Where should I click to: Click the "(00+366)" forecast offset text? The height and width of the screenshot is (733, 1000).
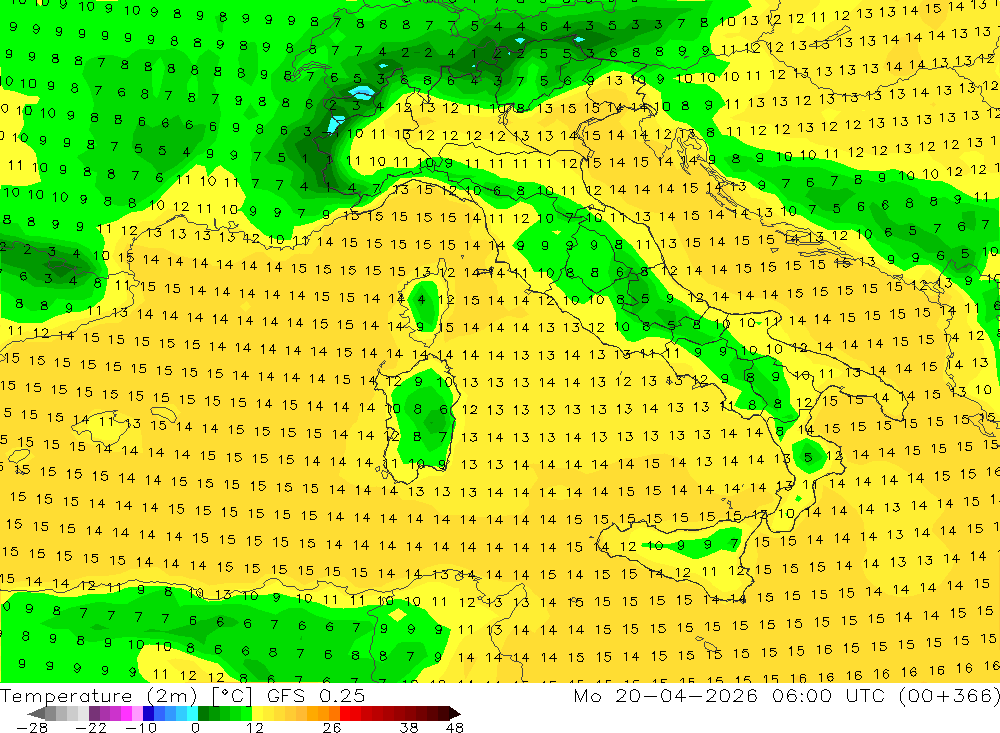click(x=952, y=695)
